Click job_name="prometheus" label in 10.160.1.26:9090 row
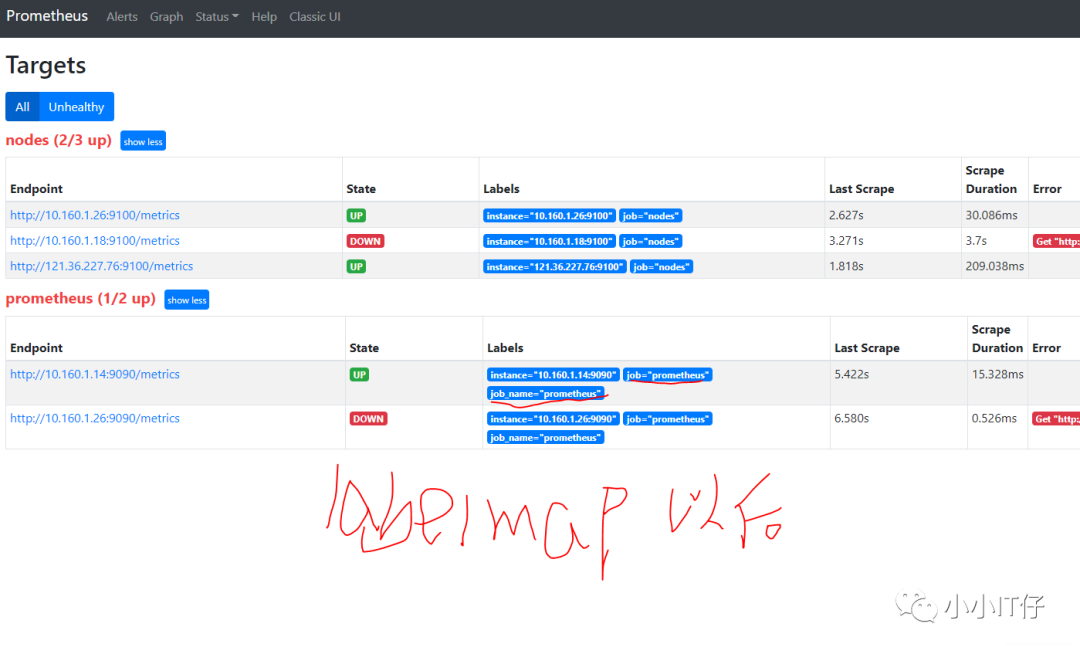 (546, 437)
